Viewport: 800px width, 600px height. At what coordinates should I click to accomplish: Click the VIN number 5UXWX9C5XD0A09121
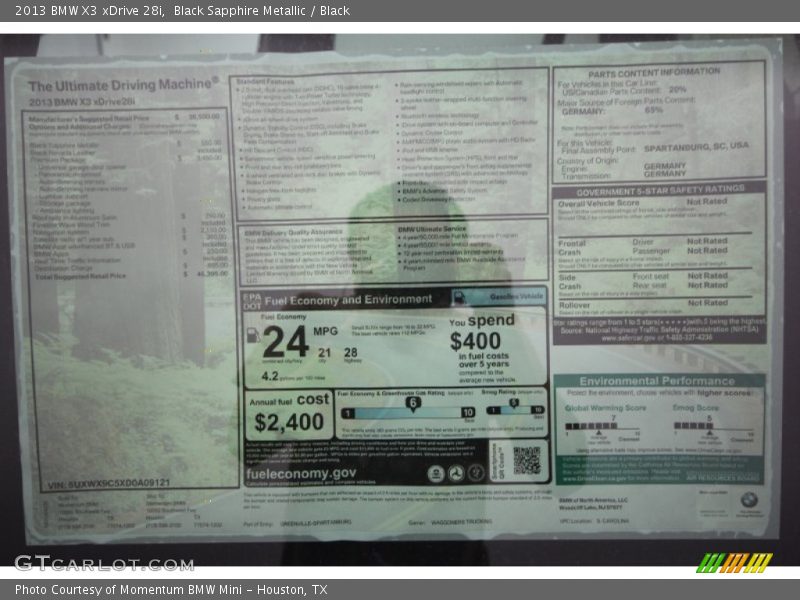coord(109,483)
